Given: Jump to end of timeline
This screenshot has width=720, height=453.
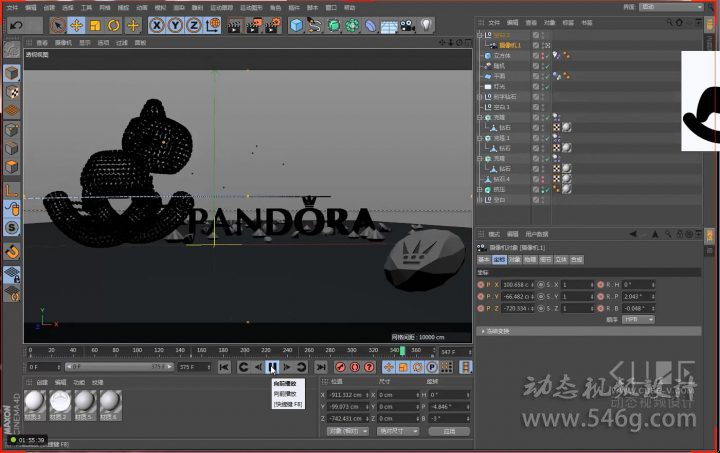Looking at the screenshot, I should (x=321, y=367).
